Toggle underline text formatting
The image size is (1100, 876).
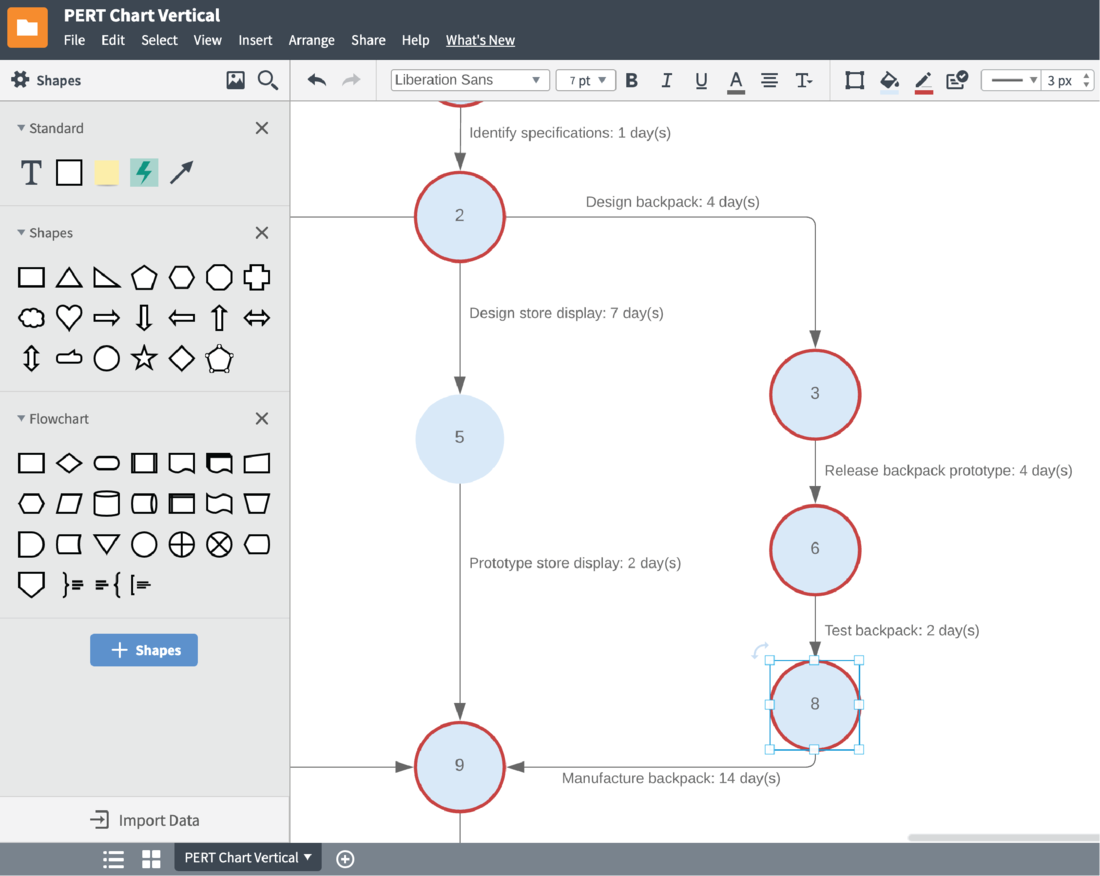click(700, 80)
